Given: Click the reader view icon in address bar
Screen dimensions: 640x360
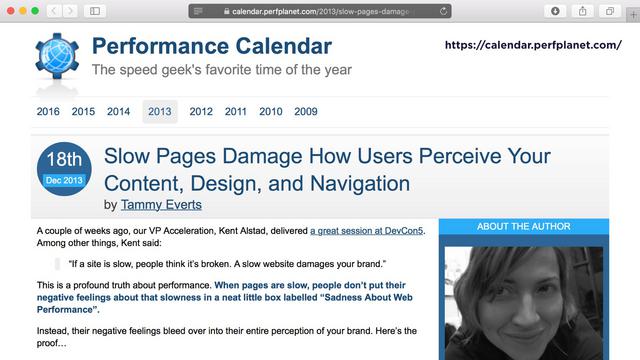Looking at the screenshot, I should click(x=198, y=11).
